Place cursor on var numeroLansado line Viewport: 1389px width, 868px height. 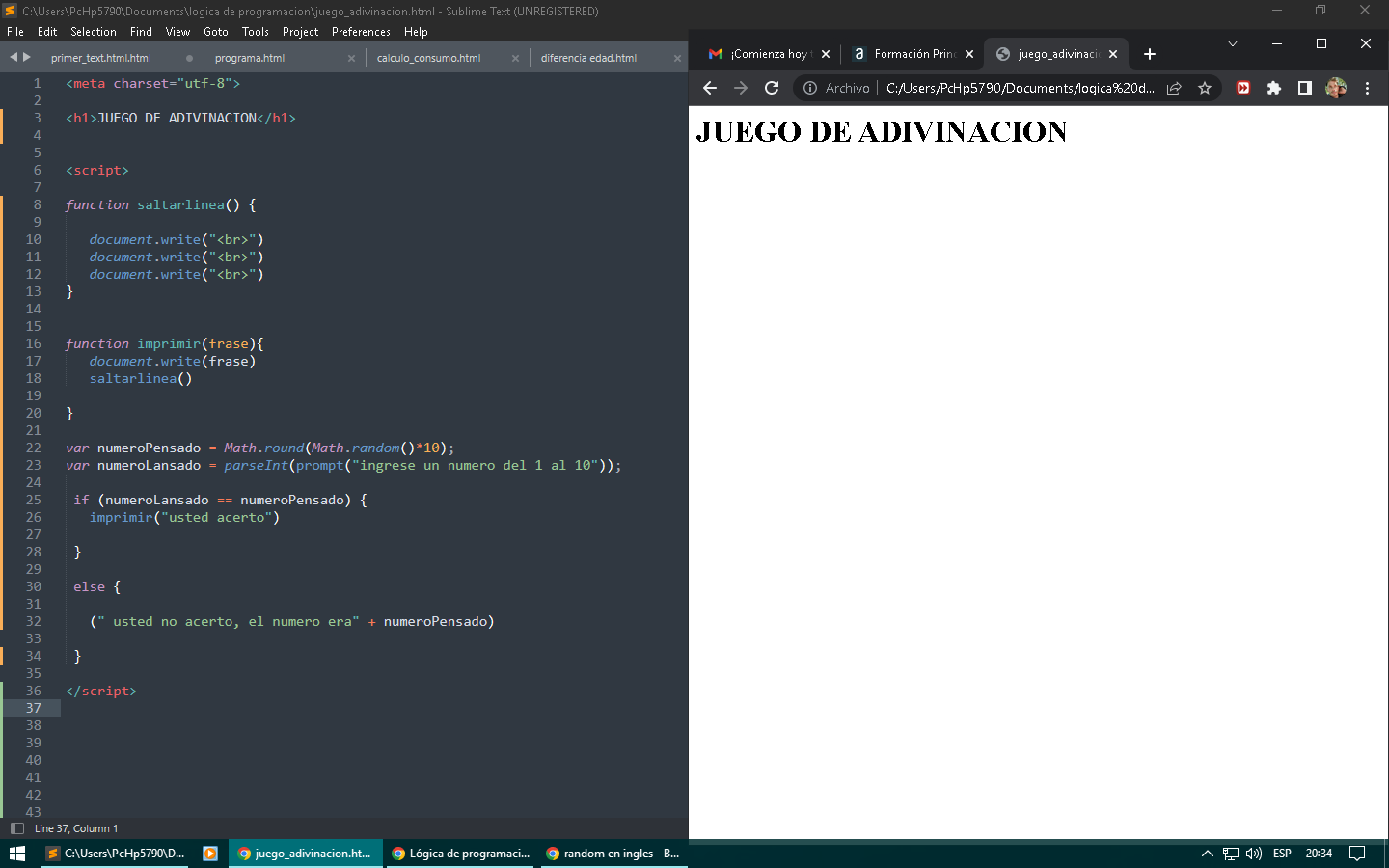coord(343,465)
